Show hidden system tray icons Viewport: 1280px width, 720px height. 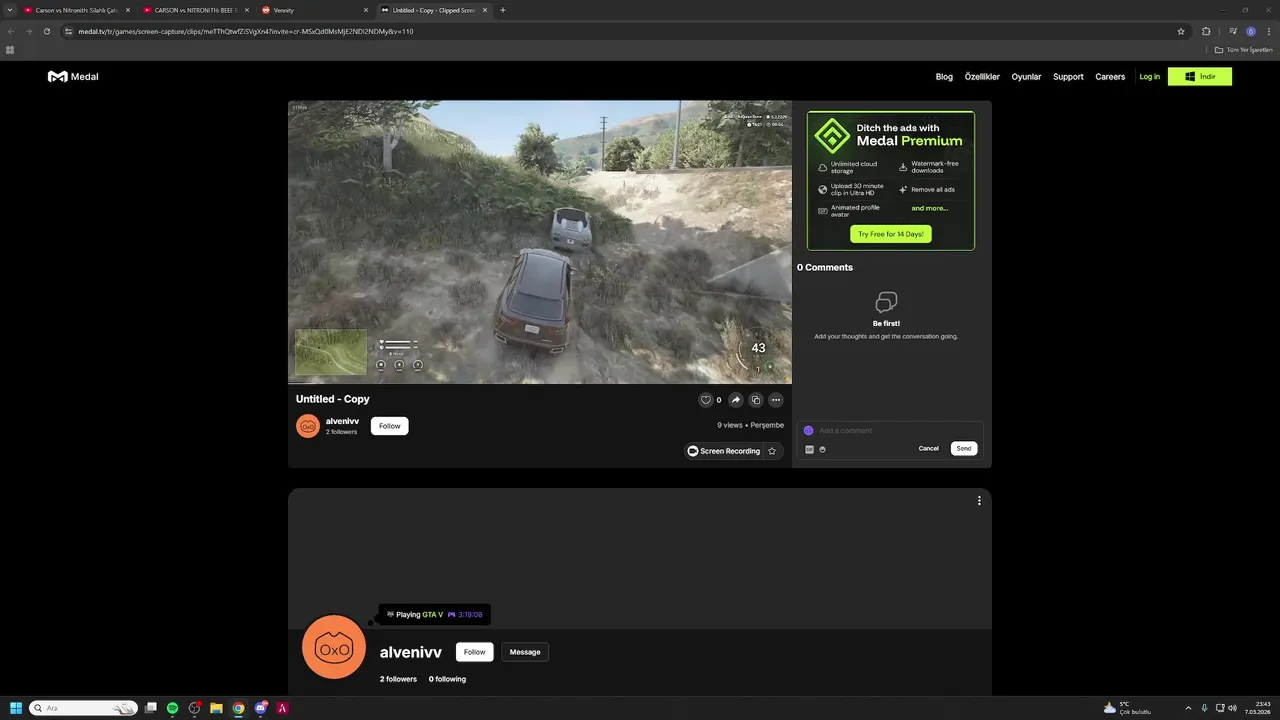click(1188, 708)
